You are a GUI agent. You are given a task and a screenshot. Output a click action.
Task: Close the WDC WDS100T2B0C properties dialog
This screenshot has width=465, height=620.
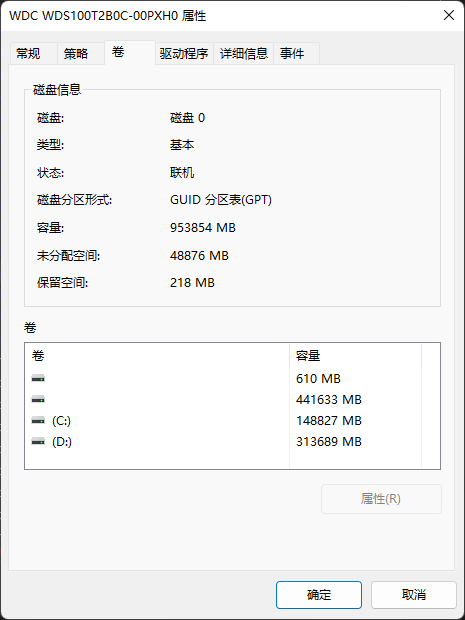(x=448, y=15)
